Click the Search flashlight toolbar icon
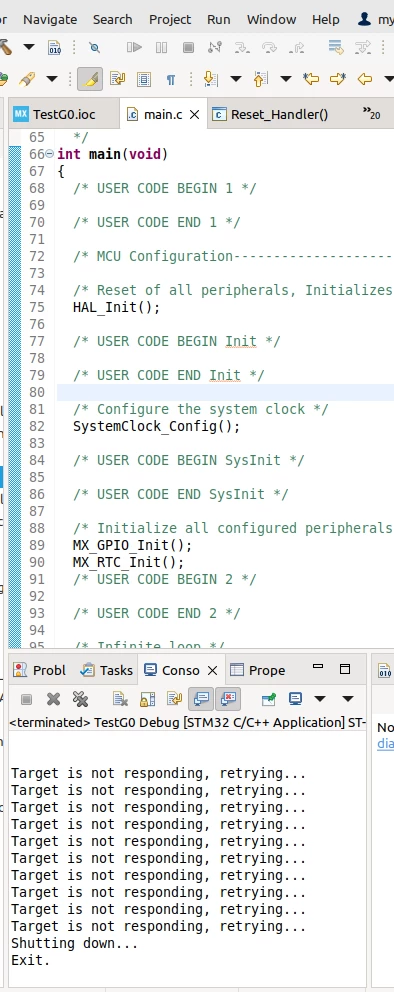 pos(26,79)
